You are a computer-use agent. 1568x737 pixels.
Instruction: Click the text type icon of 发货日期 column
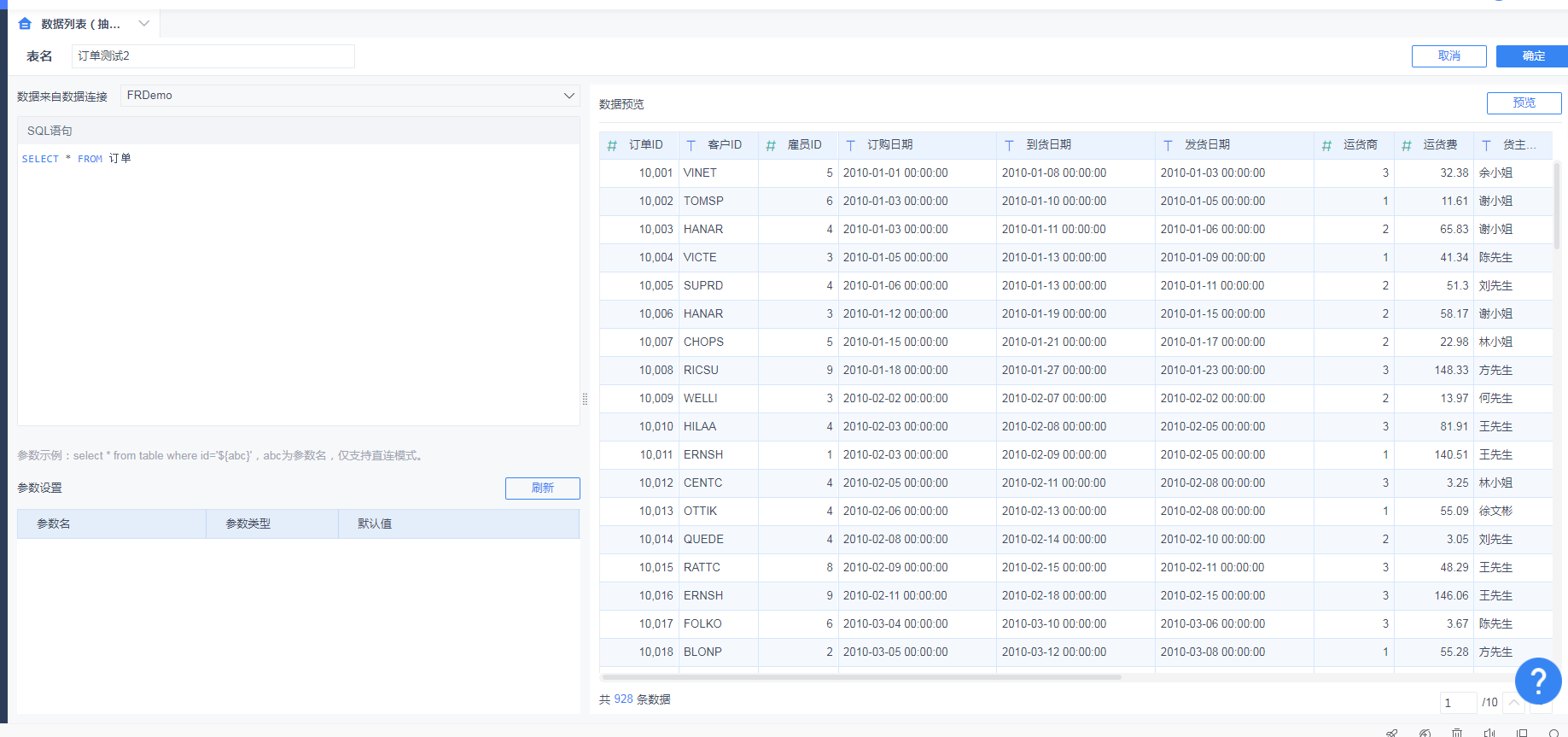pyautogui.click(x=1169, y=145)
